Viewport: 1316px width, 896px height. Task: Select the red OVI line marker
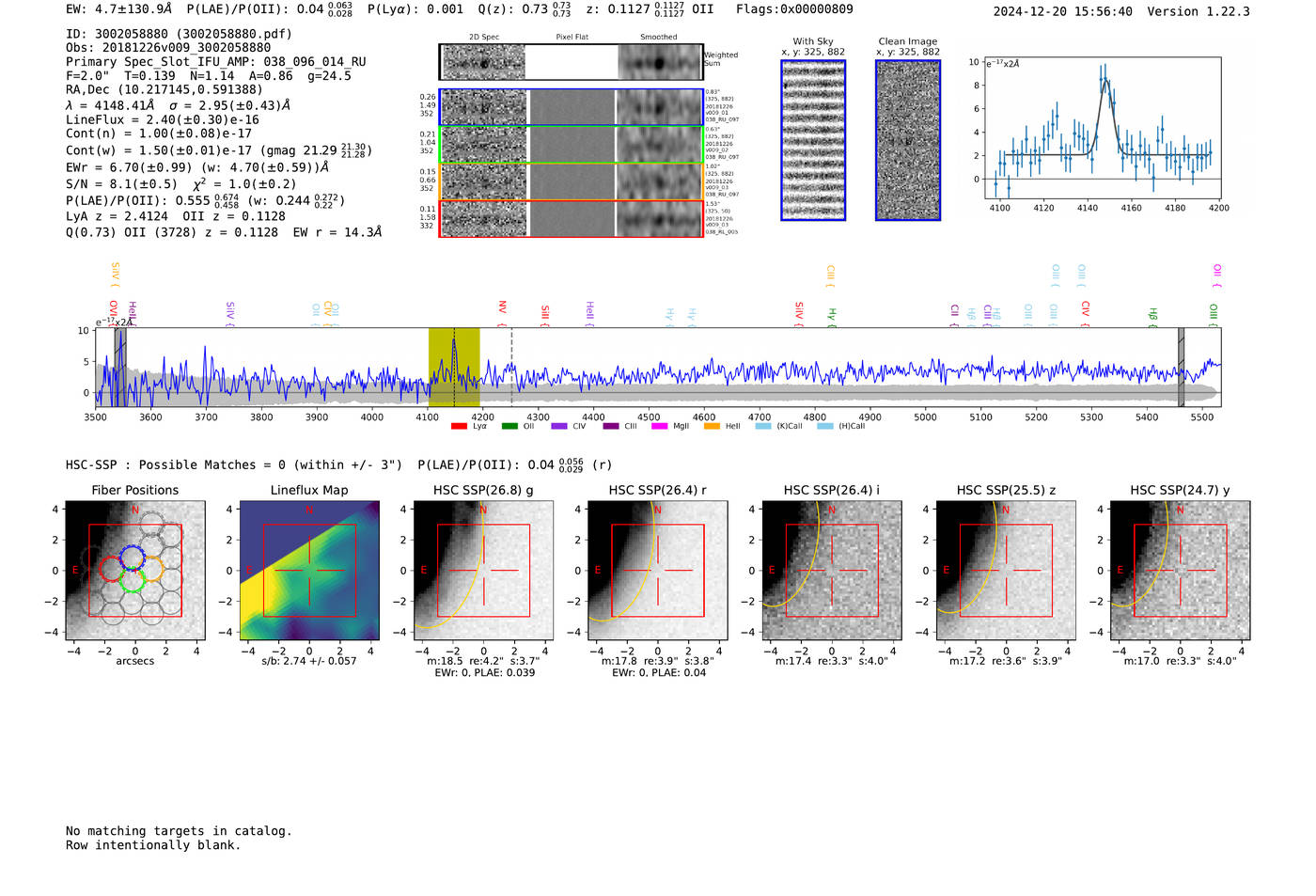(x=114, y=314)
